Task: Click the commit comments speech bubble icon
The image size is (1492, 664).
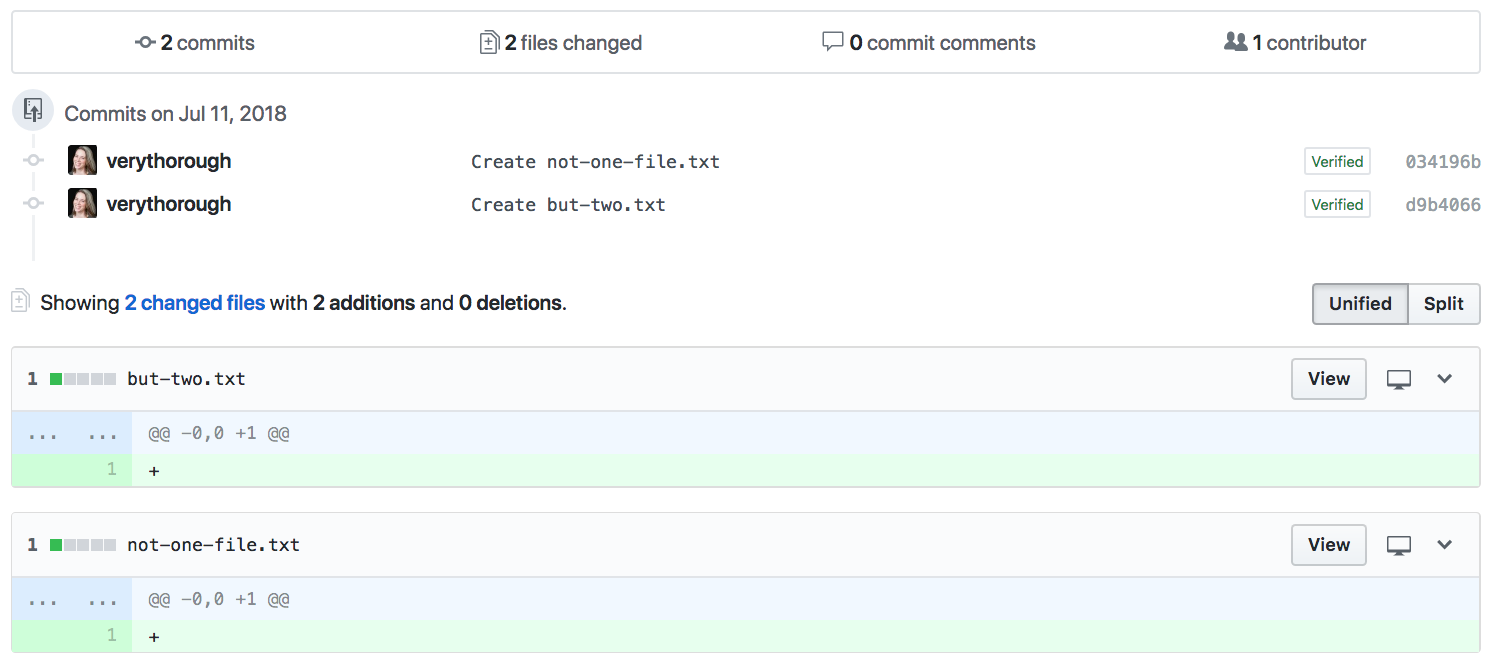Action: point(833,41)
